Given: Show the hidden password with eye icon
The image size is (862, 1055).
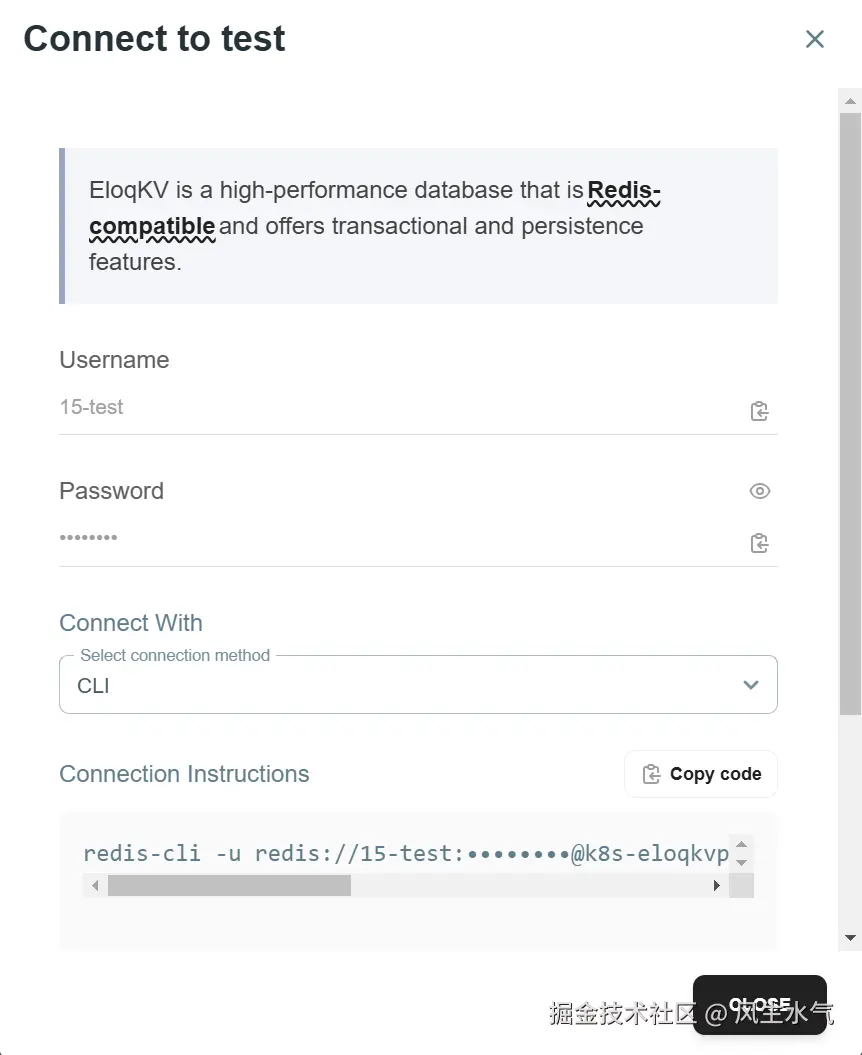Looking at the screenshot, I should pos(759,491).
